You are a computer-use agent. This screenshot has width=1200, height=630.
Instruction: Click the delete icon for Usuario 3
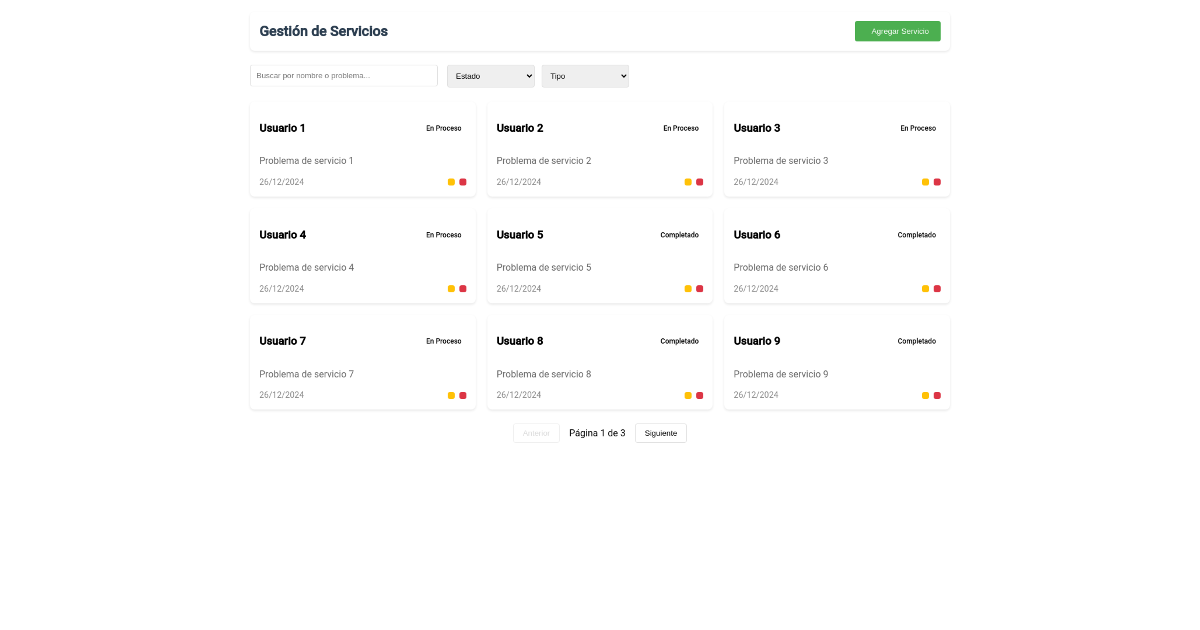(x=936, y=181)
